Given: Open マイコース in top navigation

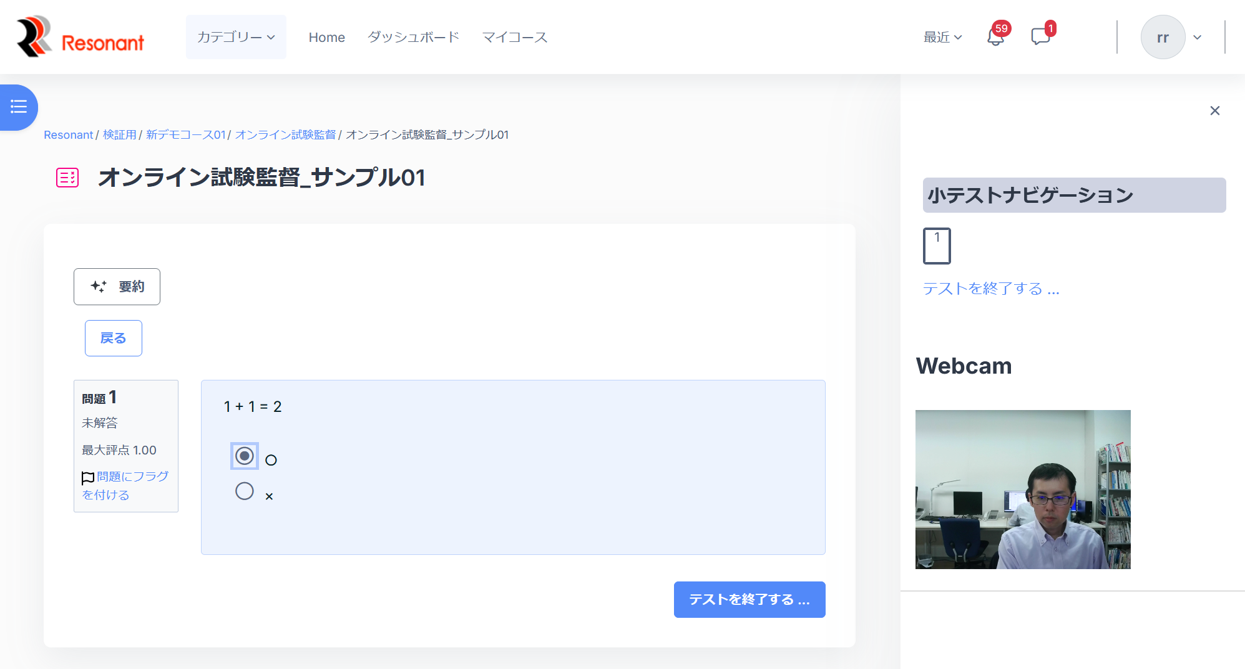Looking at the screenshot, I should pos(514,37).
